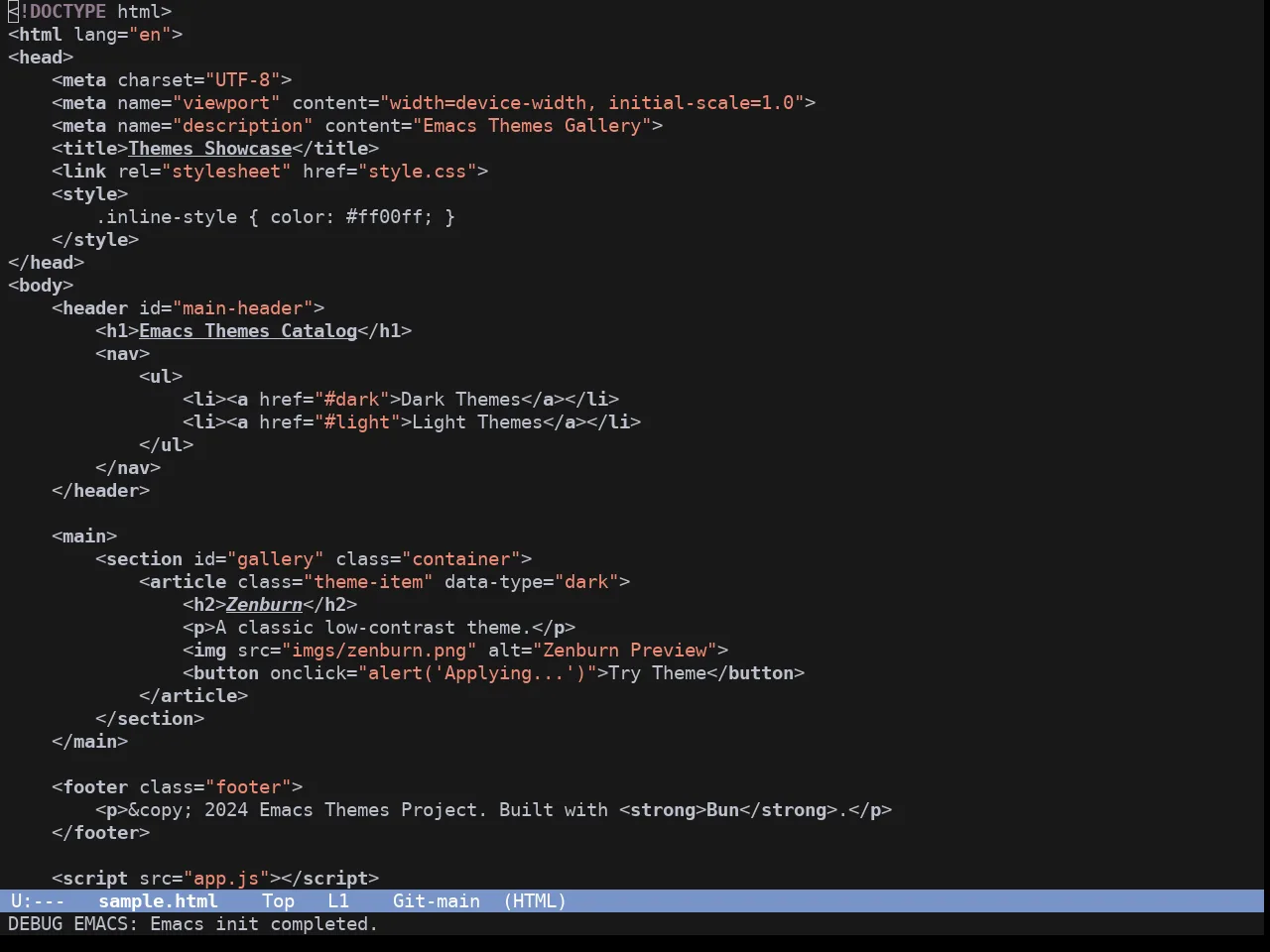The width and height of the screenshot is (1270, 952).
Task: Click the "Zenburn Preview" alt string
Action: coord(624,651)
